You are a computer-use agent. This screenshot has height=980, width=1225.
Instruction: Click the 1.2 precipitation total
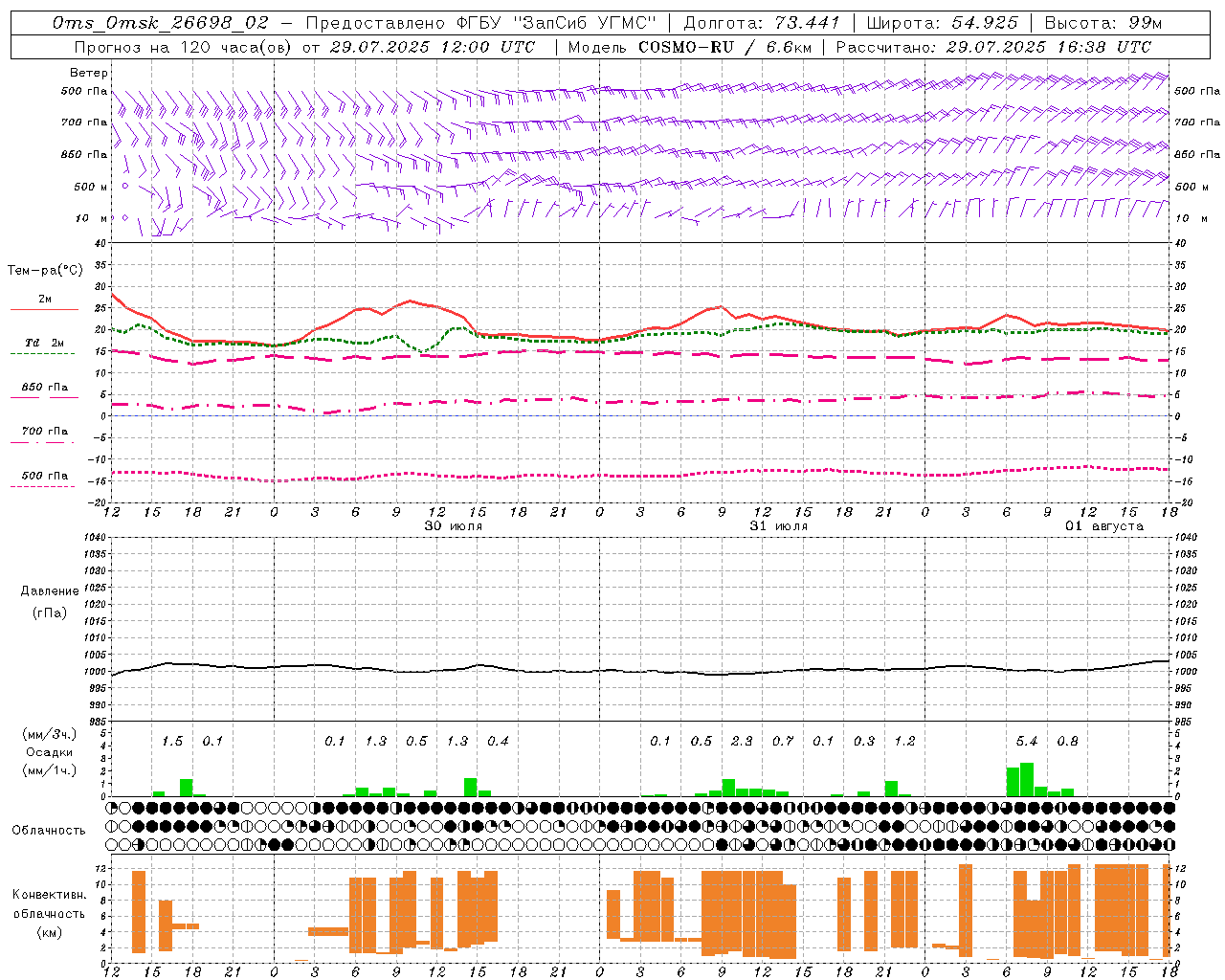[x=904, y=741]
